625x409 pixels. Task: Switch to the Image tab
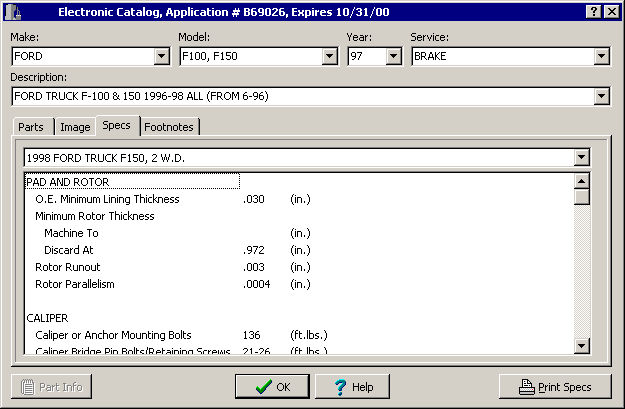tap(75, 127)
